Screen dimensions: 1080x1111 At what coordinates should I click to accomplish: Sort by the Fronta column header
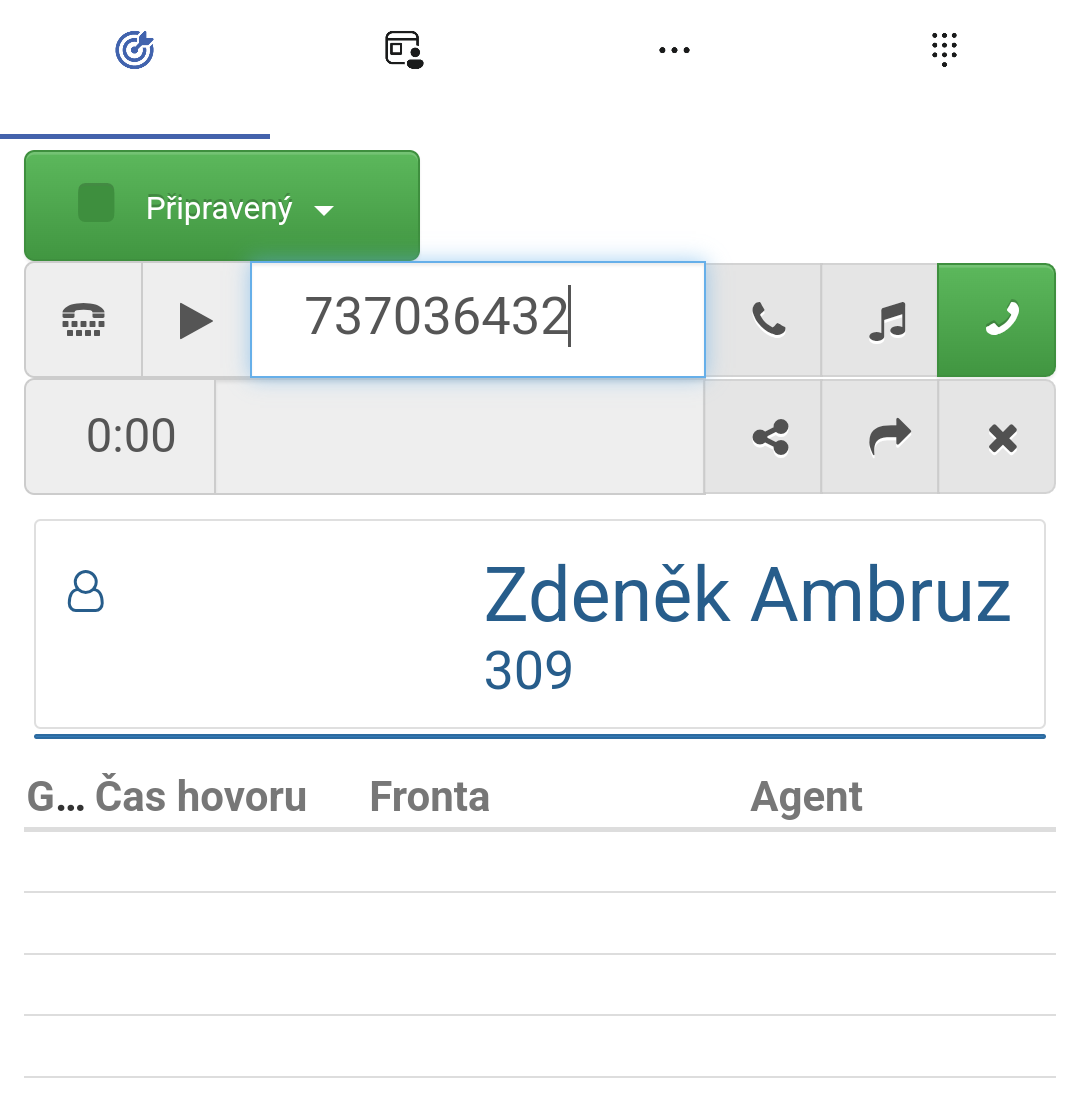point(429,796)
